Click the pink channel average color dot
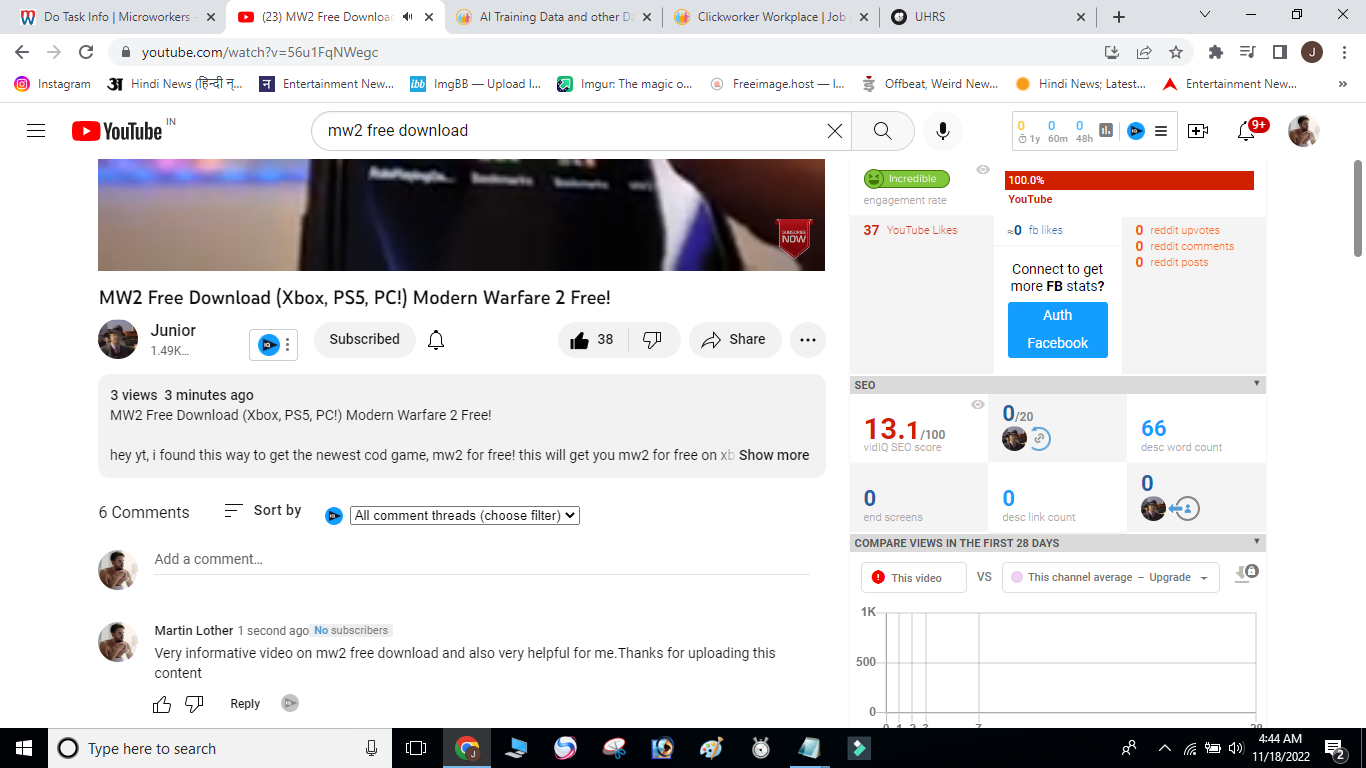The image size is (1366, 768). pos(1017,577)
